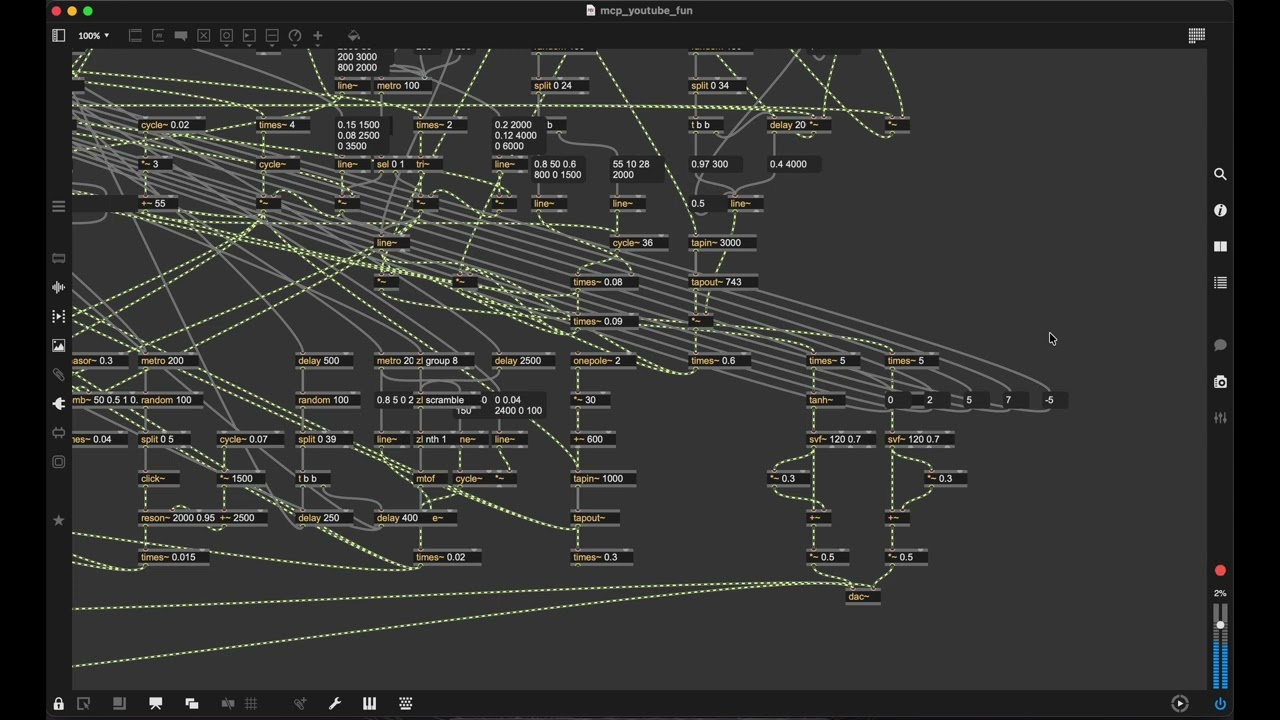This screenshot has width=1280, height=720.
Task: Open the parameters mixer sliders icon
Action: [1220, 418]
